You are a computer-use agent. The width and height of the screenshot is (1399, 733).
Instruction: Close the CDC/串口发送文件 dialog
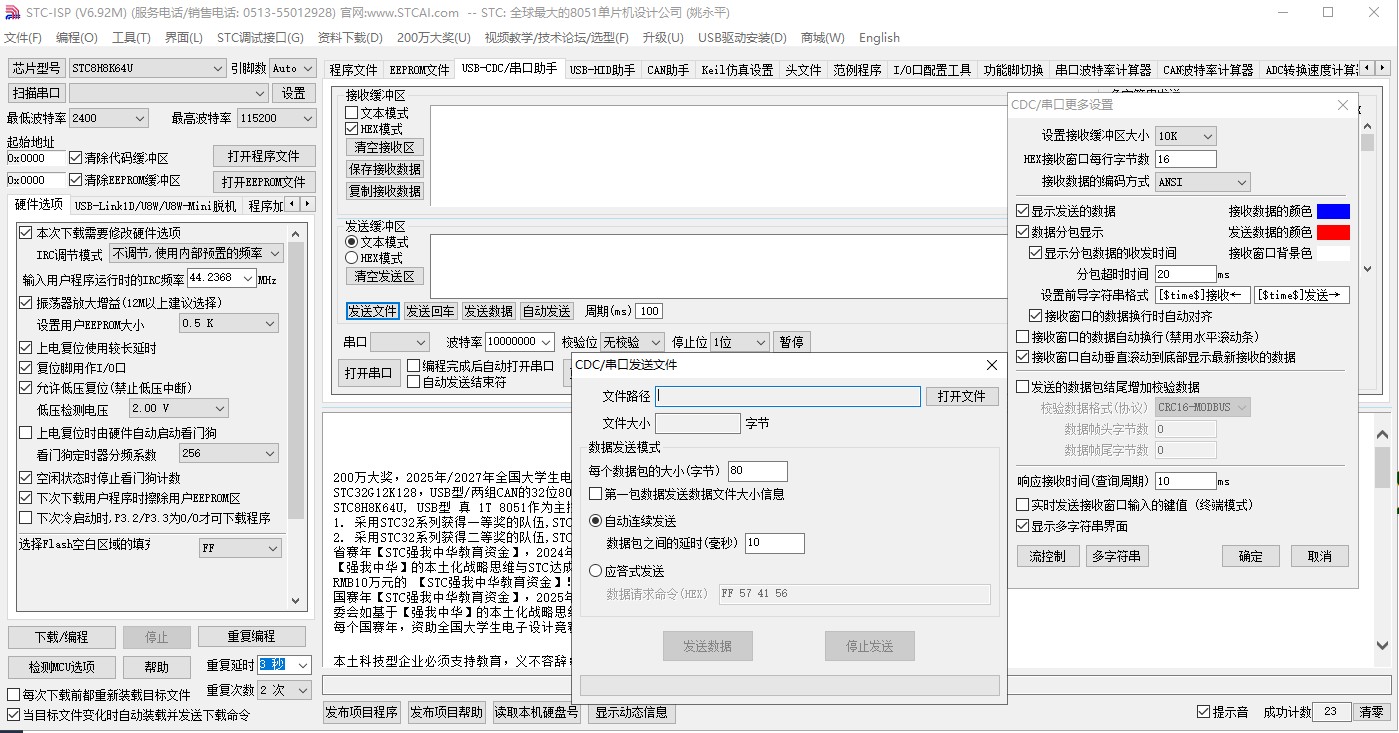tap(991, 366)
